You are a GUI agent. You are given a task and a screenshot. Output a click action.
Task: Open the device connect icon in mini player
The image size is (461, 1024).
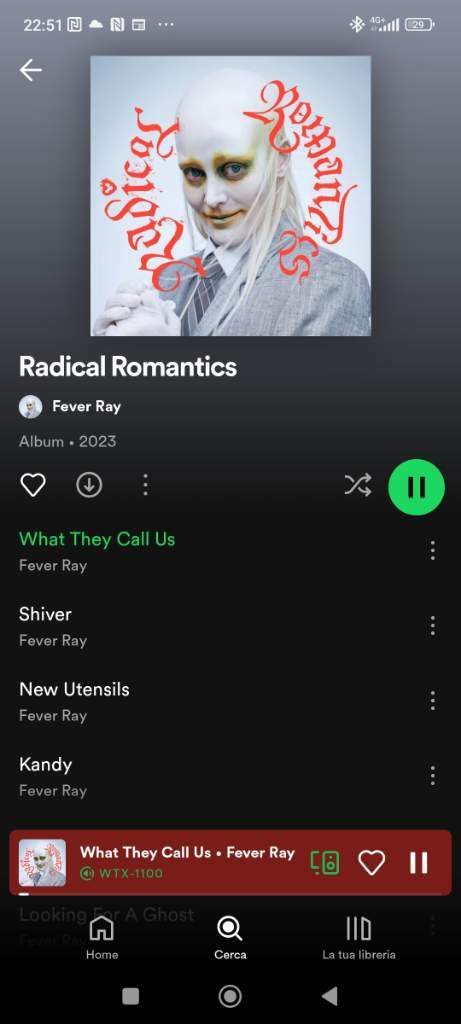[325, 863]
